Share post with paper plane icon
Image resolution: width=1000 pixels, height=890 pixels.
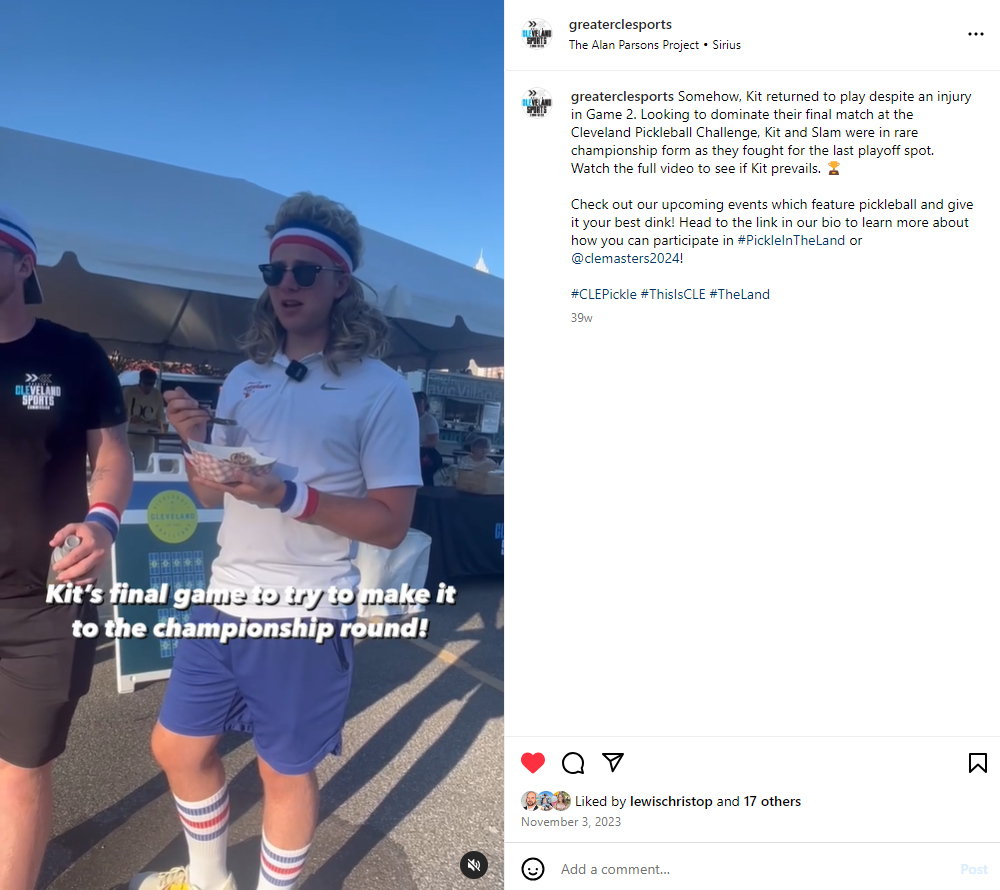point(613,762)
